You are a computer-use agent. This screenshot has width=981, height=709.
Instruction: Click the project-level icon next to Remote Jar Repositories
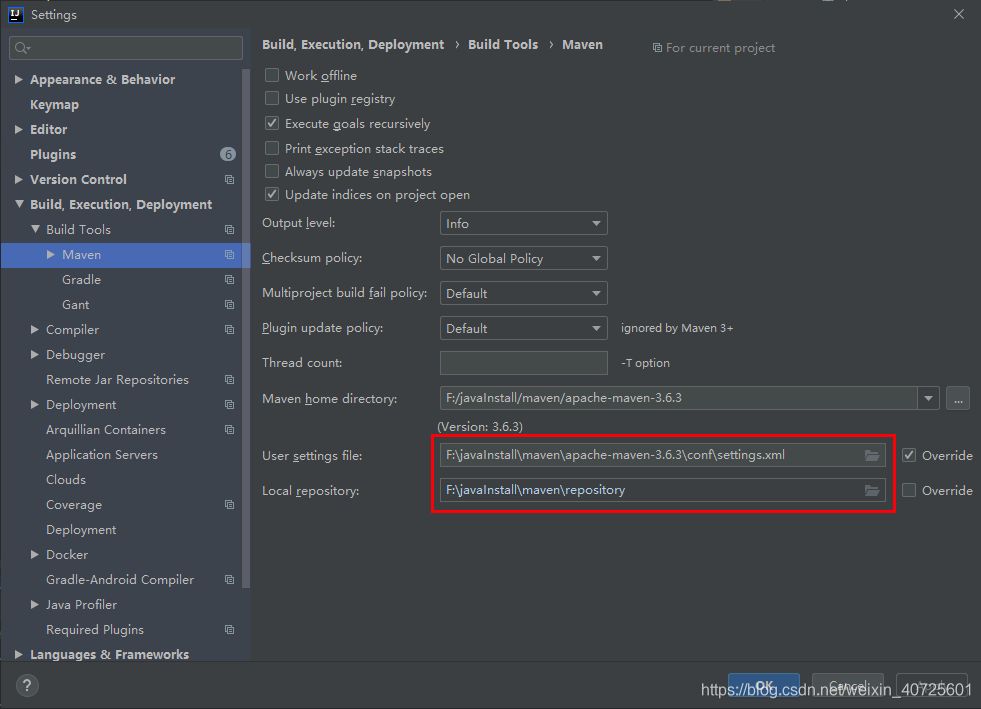230,380
